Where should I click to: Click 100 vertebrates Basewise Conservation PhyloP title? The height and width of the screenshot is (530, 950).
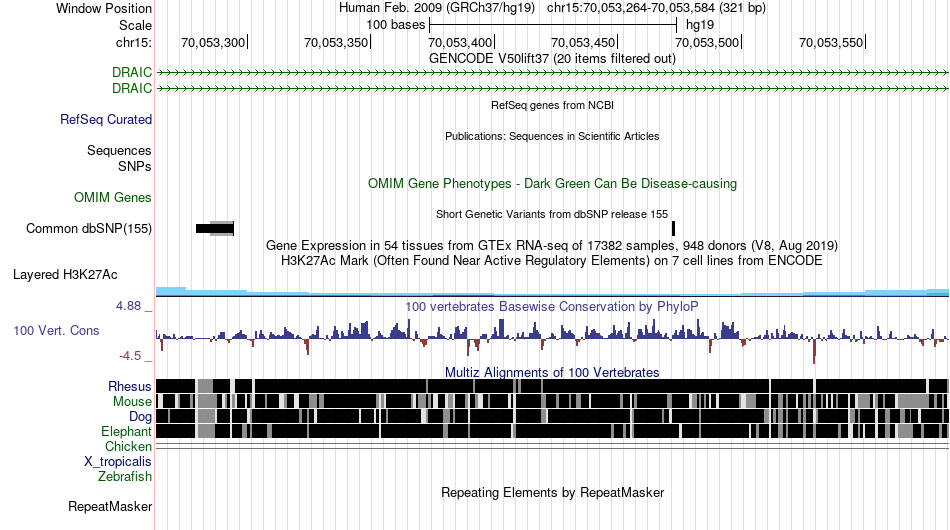tap(552, 306)
